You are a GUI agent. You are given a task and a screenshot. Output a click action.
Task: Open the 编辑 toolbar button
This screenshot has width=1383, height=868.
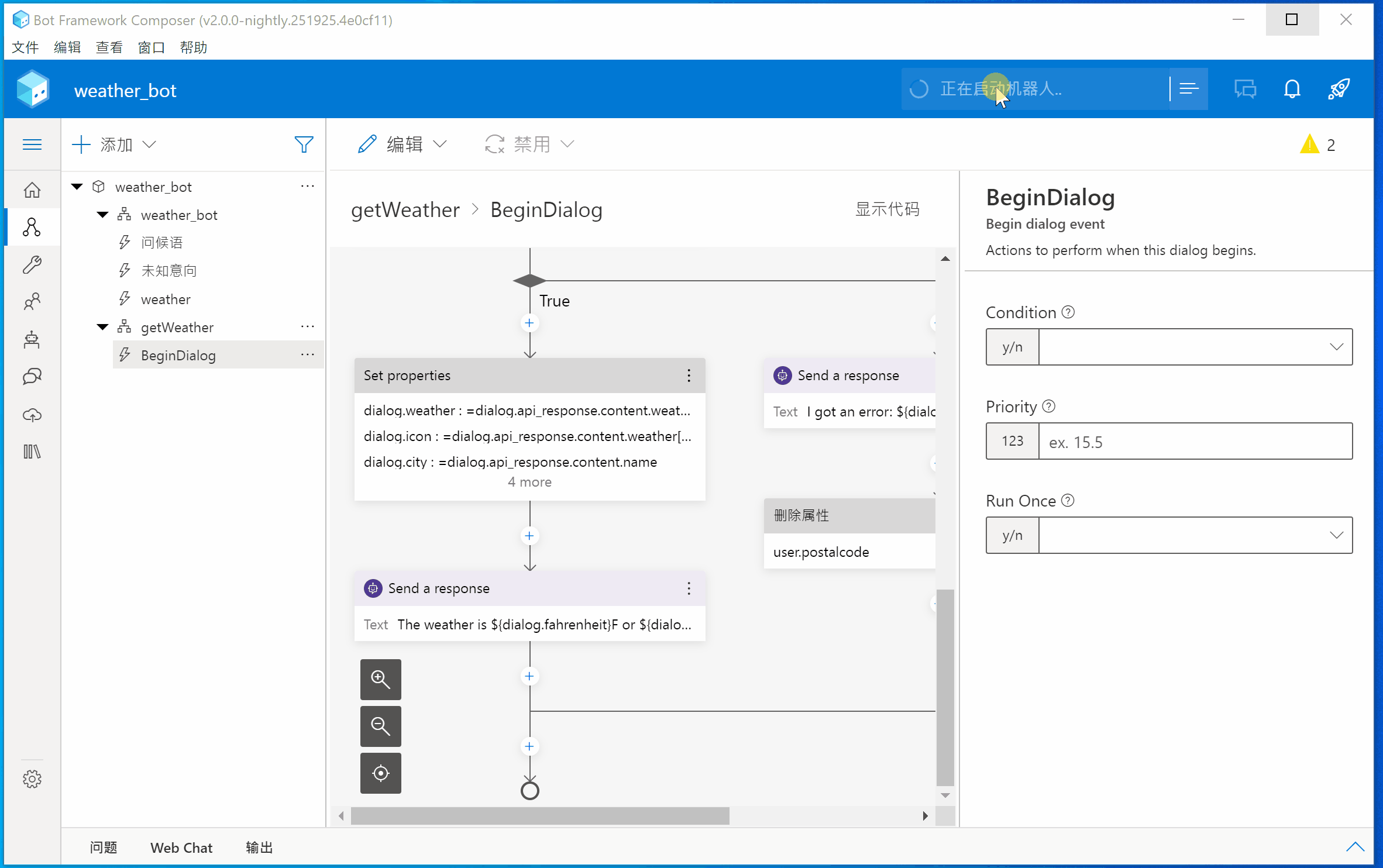pos(402,144)
